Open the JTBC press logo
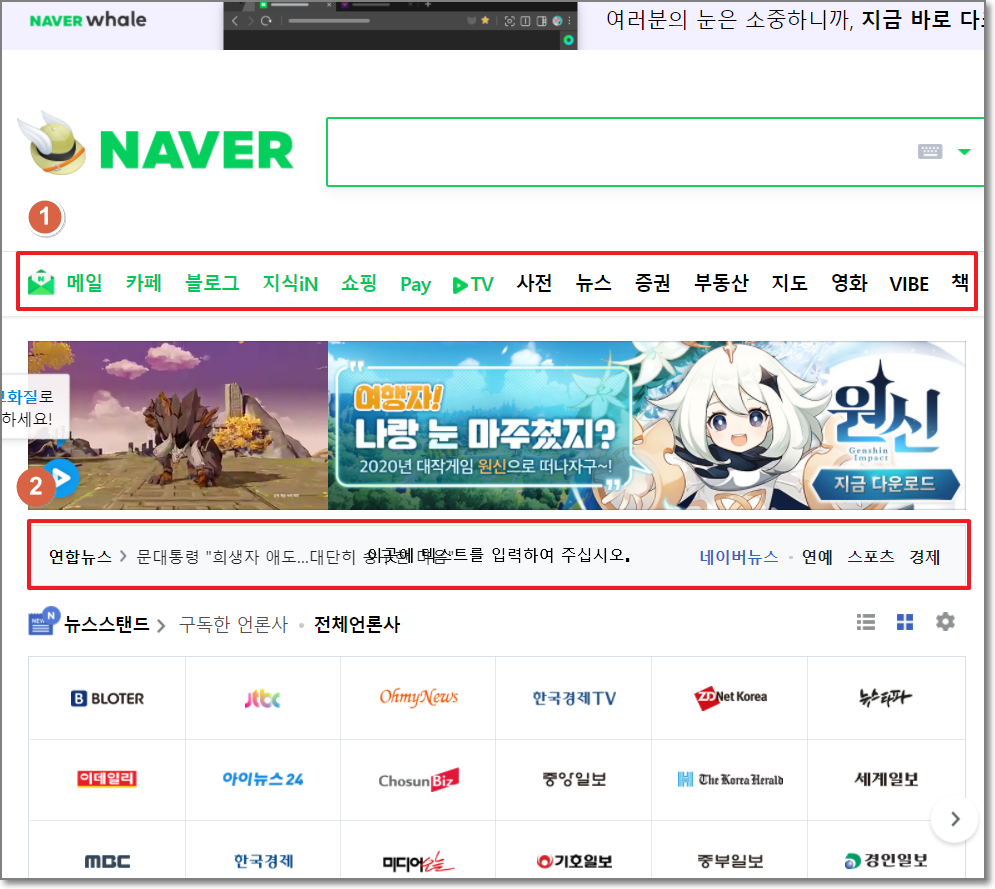The image size is (995, 889). (263, 699)
